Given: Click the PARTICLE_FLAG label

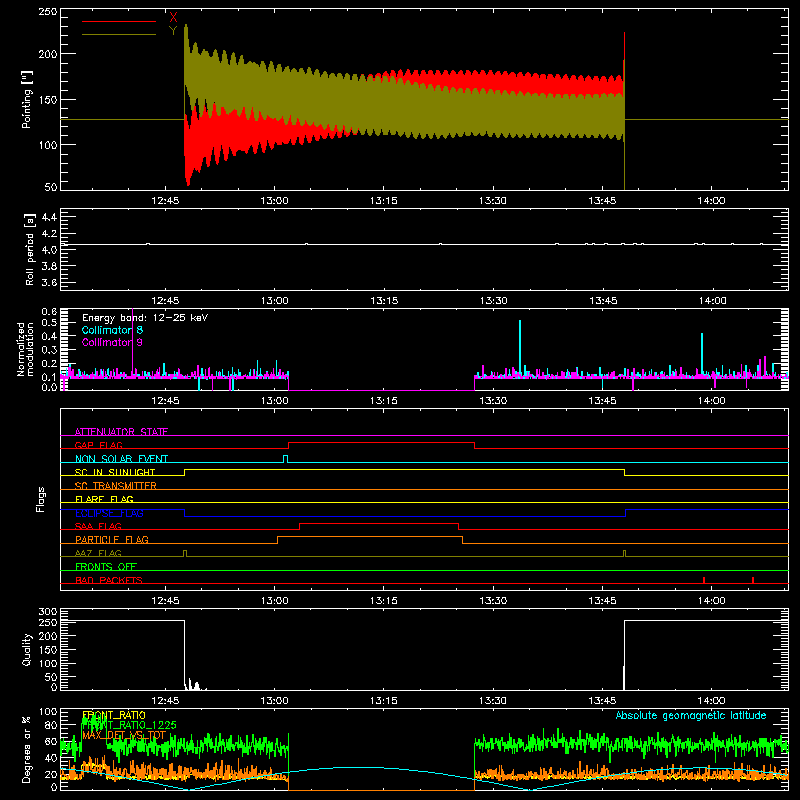Looking at the screenshot, I should (112, 539).
